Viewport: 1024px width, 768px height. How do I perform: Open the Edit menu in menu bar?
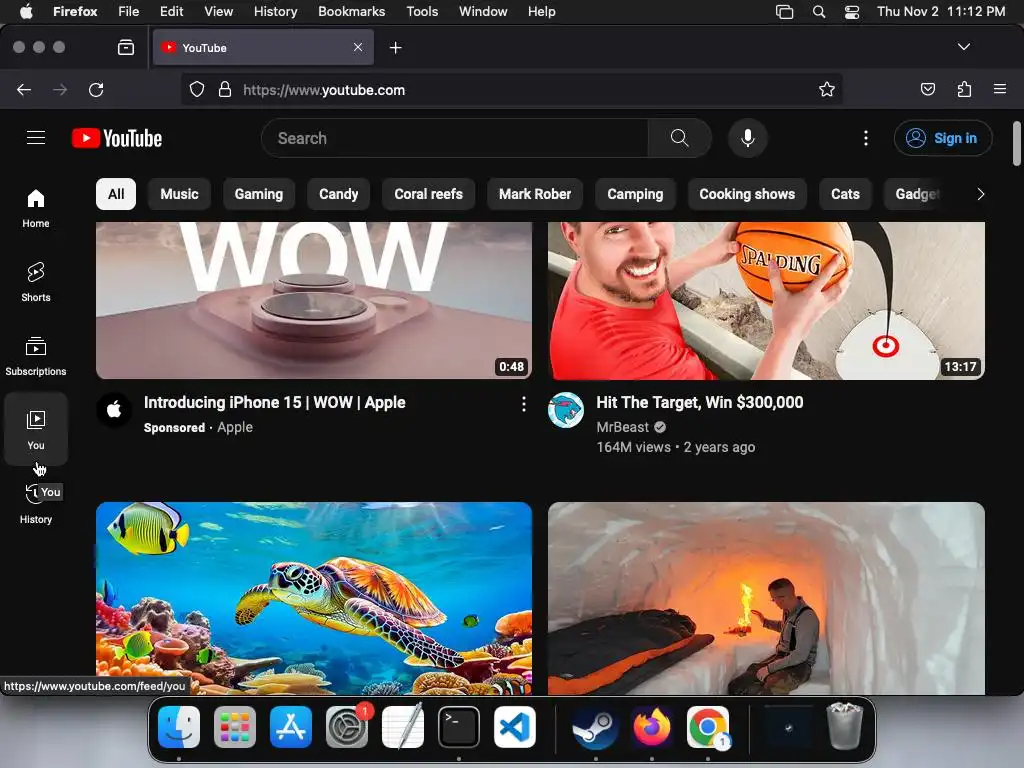click(x=171, y=11)
